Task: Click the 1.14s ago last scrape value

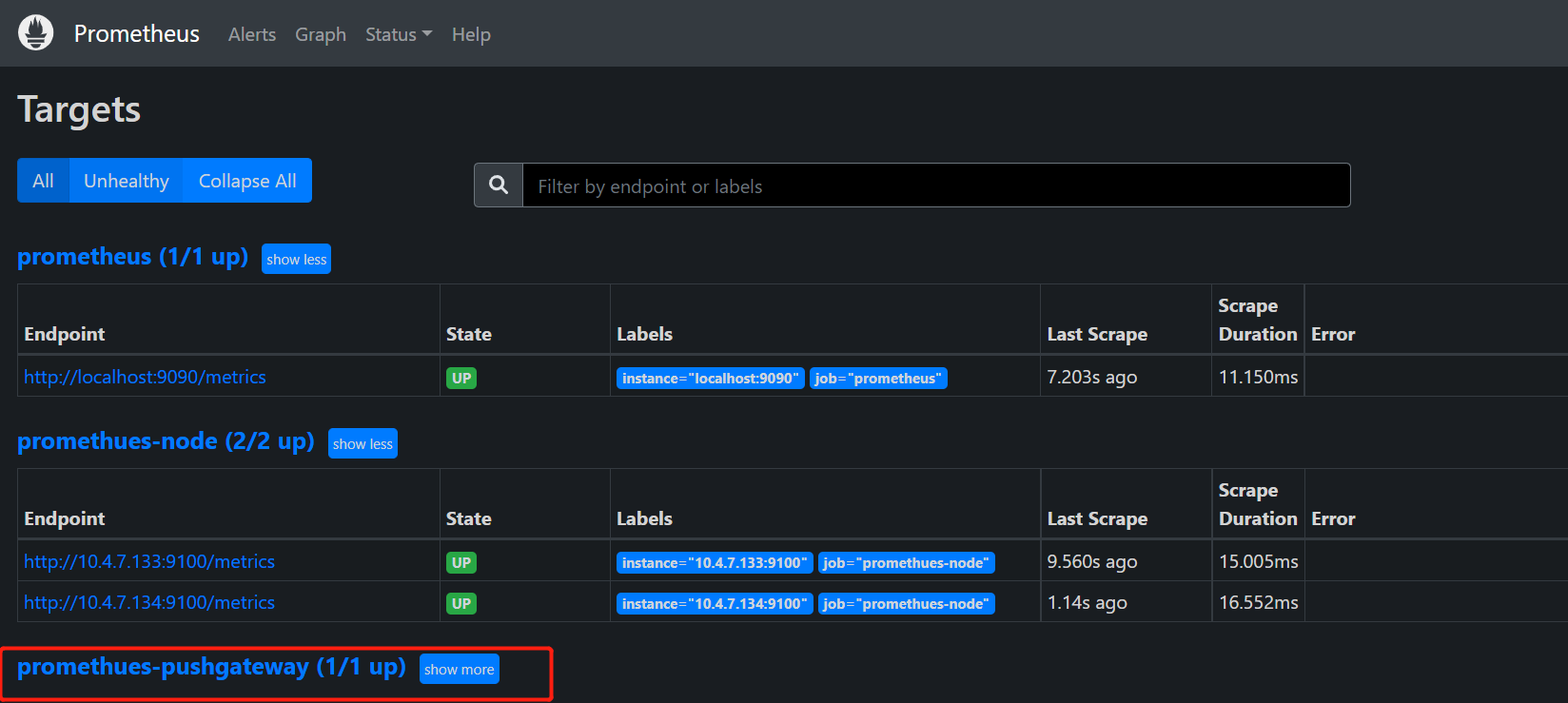Action: [x=1088, y=602]
